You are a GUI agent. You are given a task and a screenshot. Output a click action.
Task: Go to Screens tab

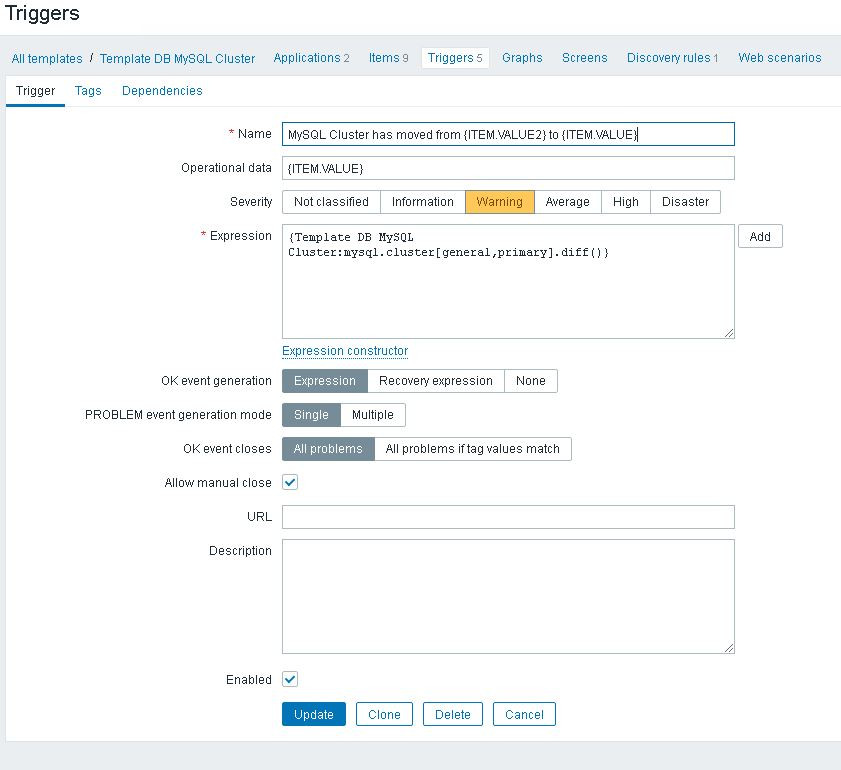click(x=585, y=58)
